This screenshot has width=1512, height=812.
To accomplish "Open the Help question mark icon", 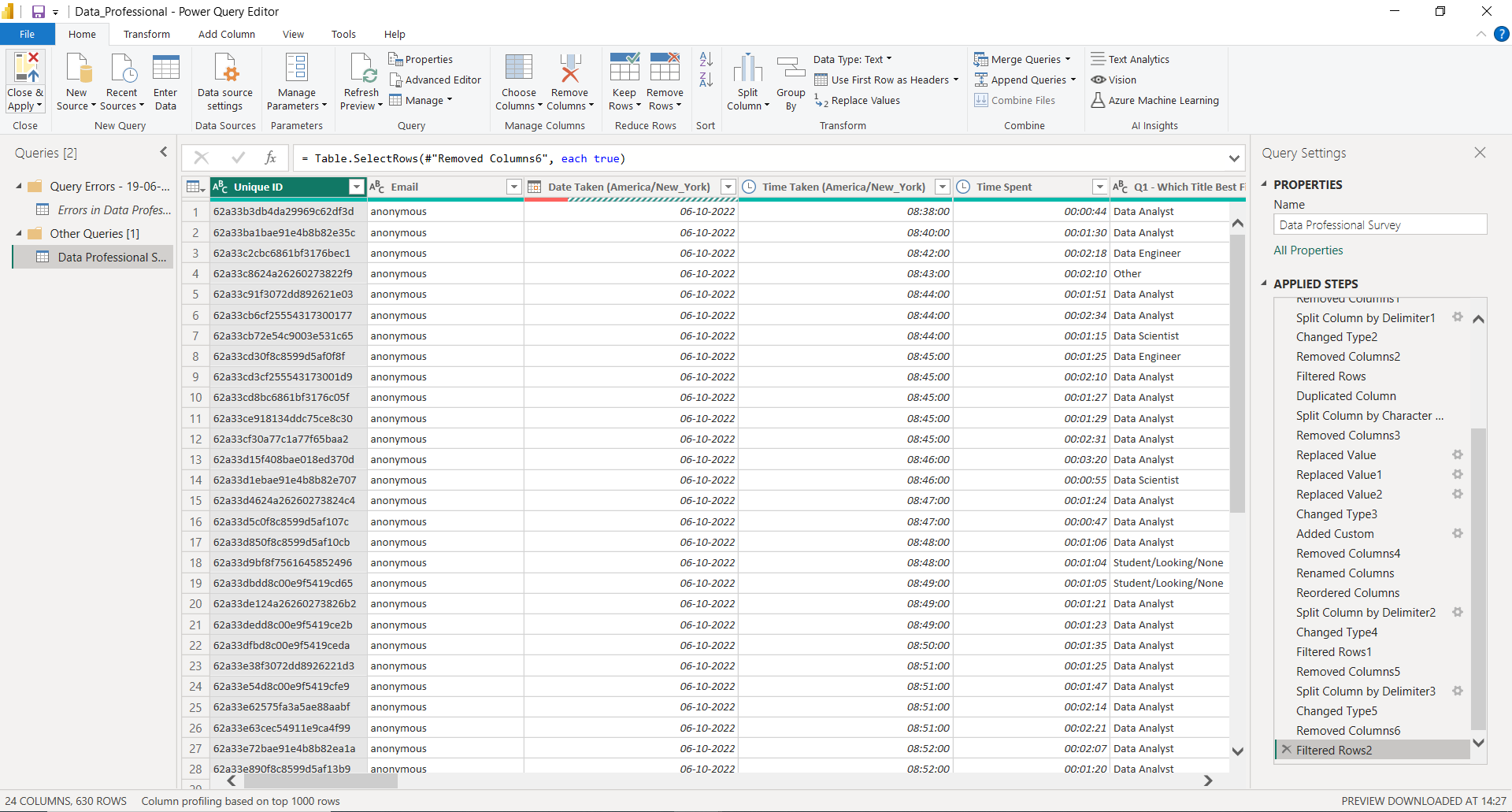I will coord(1502,35).
